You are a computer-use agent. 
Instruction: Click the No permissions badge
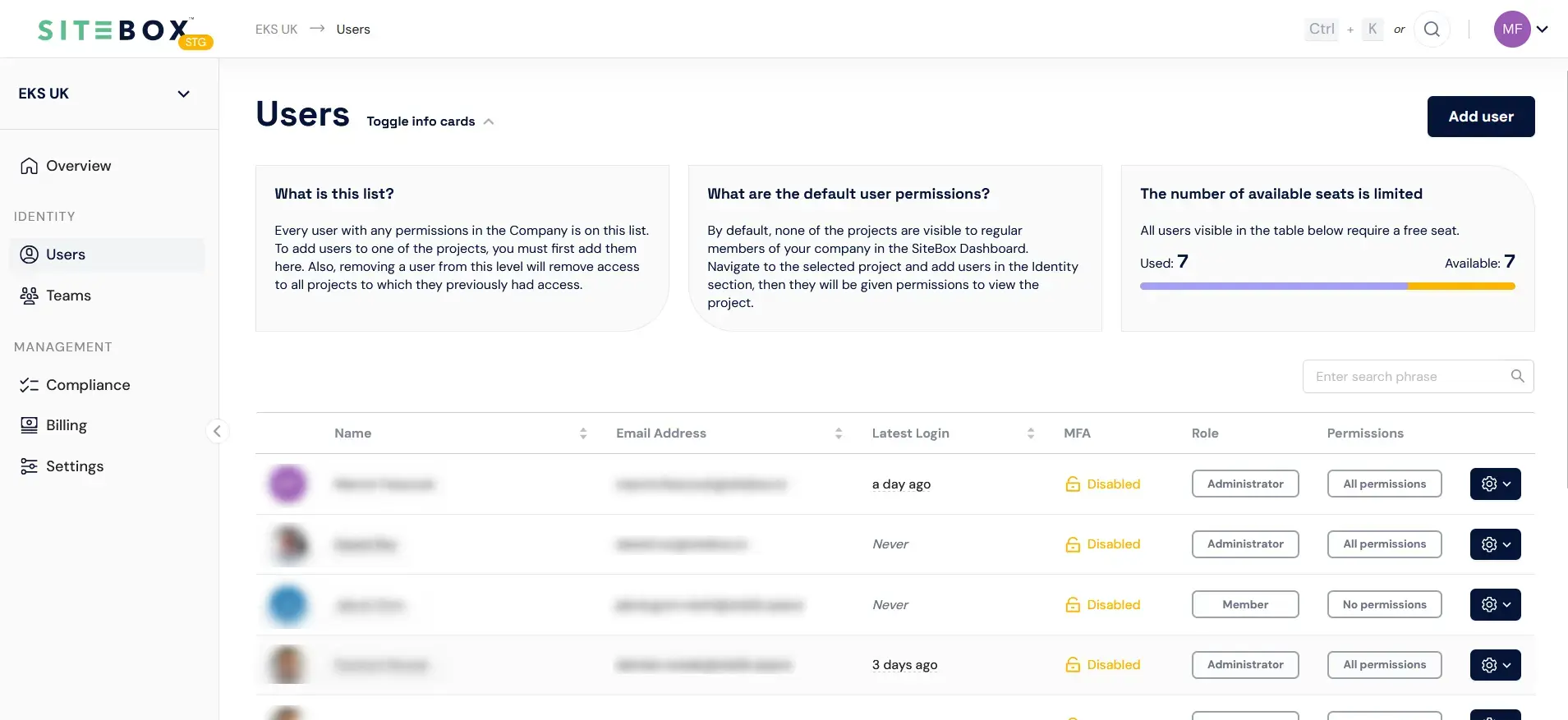[x=1384, y=605]
